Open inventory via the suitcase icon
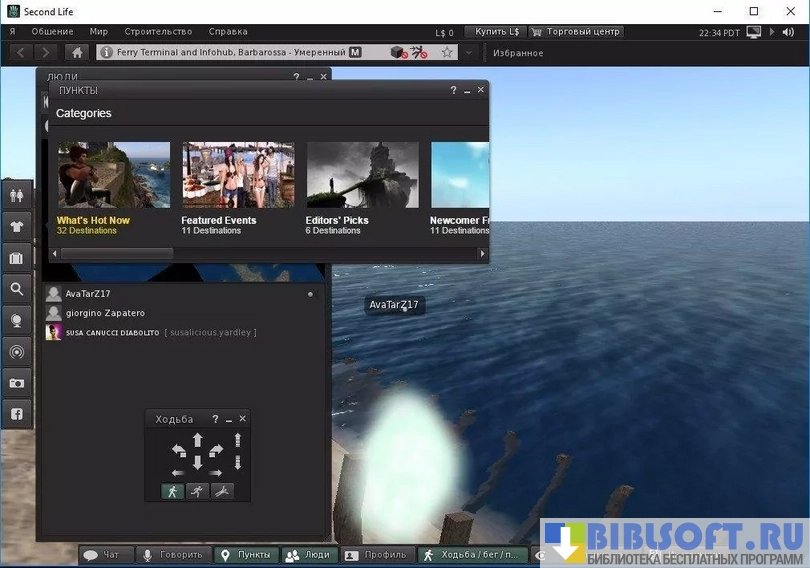 [x=16, y=258]
